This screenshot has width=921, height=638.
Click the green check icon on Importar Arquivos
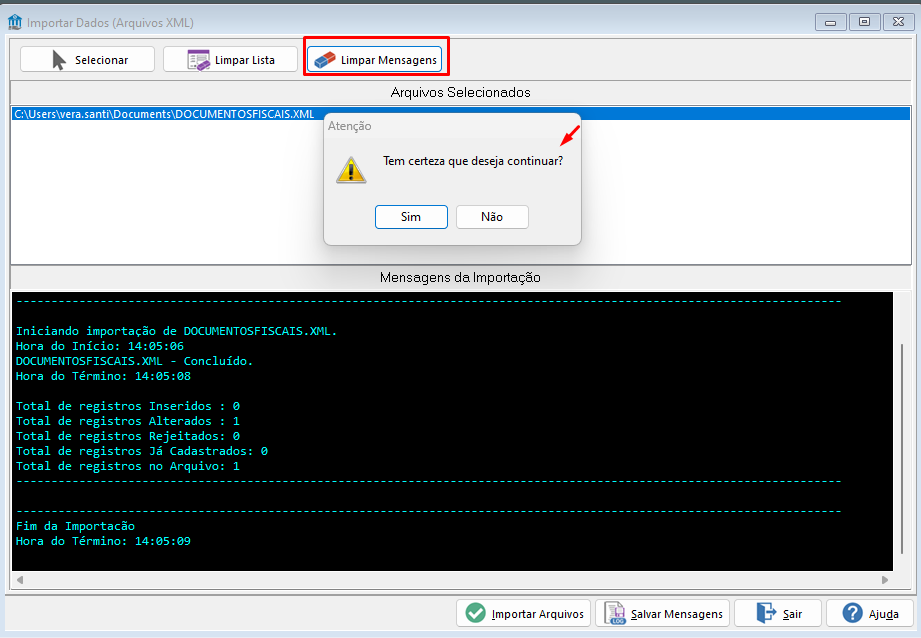tap(475, 613)
